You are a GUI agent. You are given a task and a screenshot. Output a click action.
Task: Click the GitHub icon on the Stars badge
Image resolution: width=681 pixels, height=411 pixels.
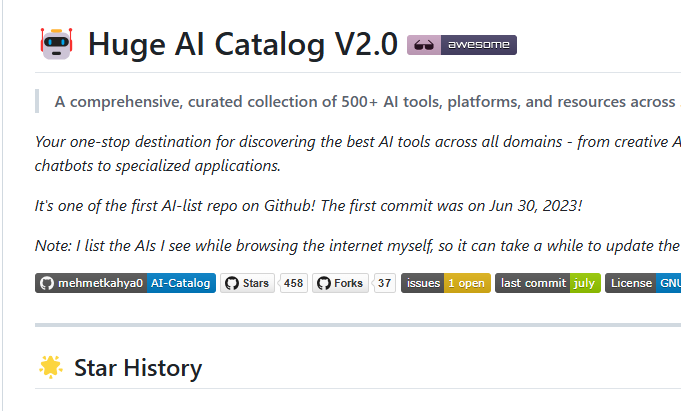(232, 283)
